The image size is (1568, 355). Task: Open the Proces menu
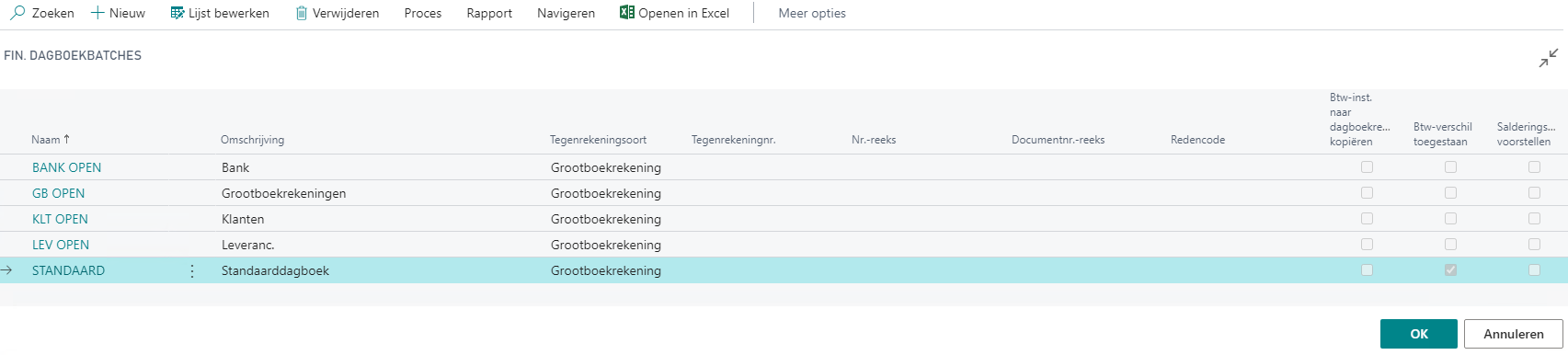pos(423,13)
